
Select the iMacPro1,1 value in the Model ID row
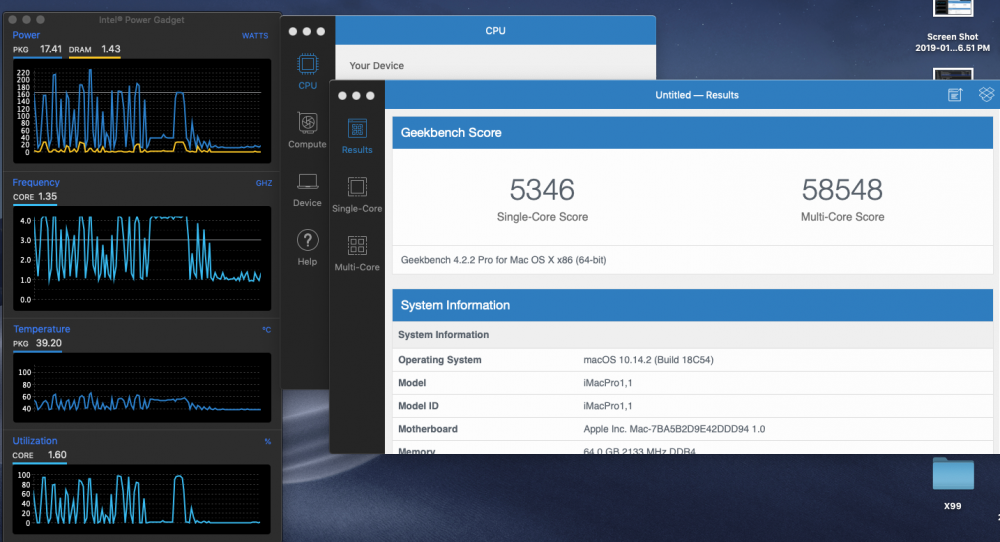point(608,406)
